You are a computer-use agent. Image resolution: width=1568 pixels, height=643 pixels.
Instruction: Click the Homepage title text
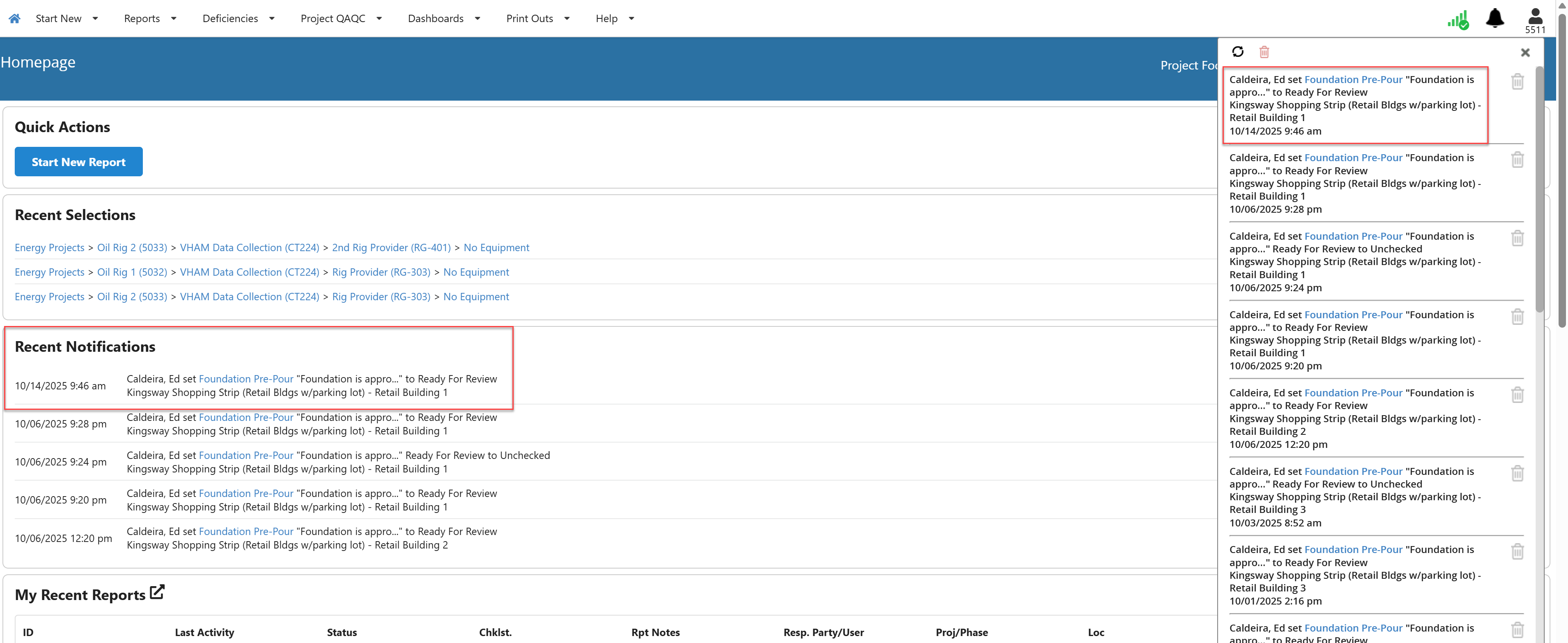click(38, 63)
